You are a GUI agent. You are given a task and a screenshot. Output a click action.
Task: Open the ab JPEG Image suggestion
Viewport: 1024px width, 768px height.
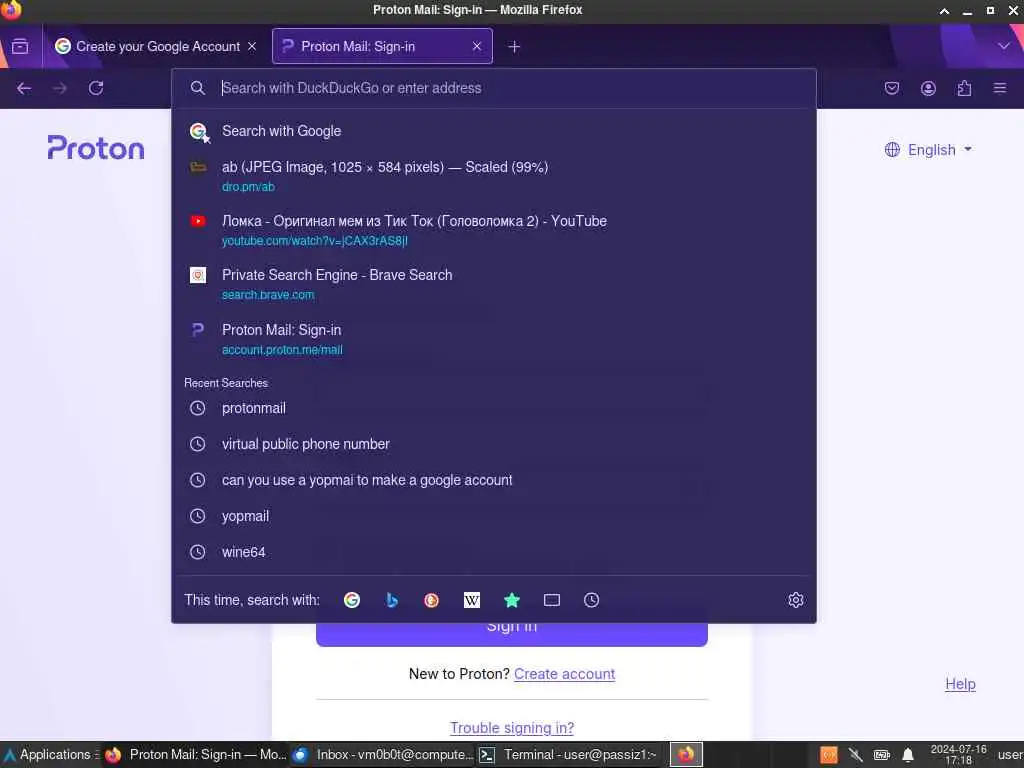tap(494, 176)
